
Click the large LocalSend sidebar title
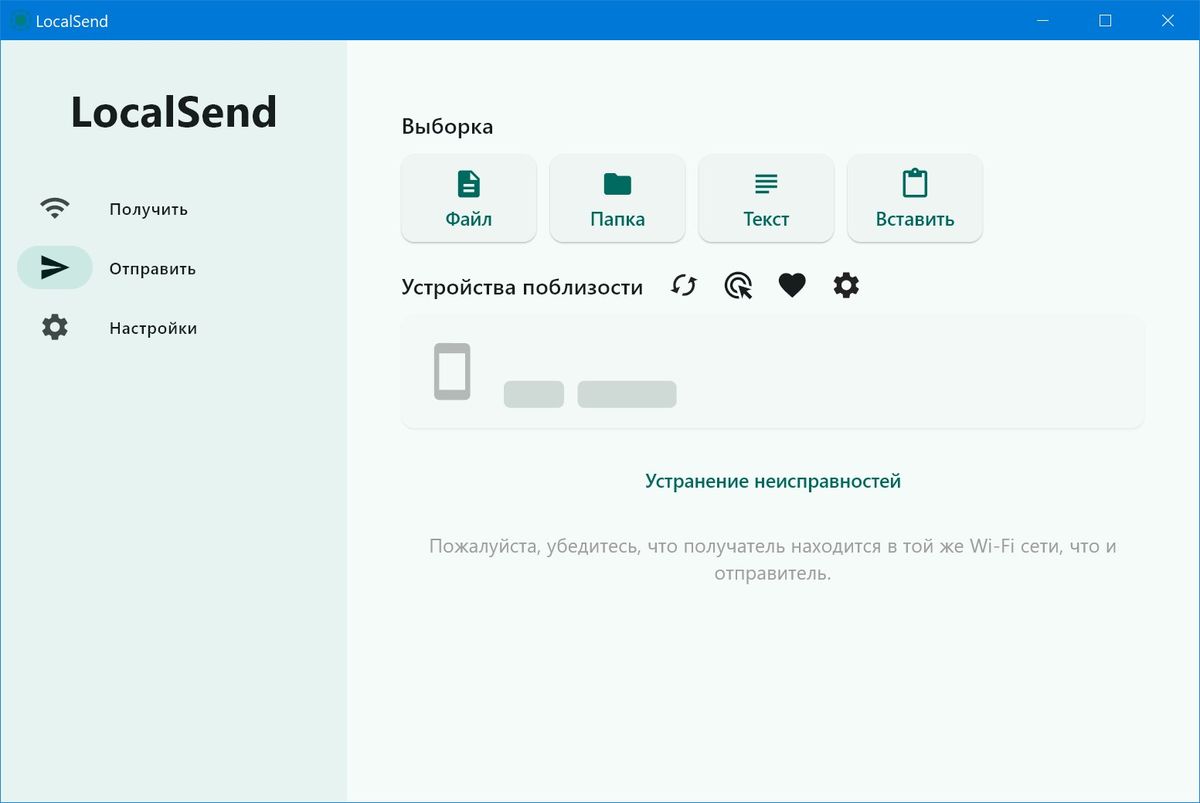174,112
